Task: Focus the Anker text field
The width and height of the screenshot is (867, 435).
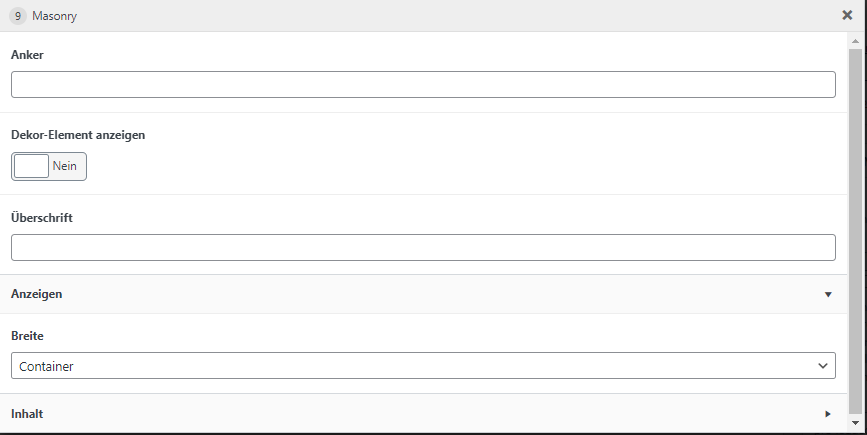Action: pyautogui.click(x=423, y=84)
